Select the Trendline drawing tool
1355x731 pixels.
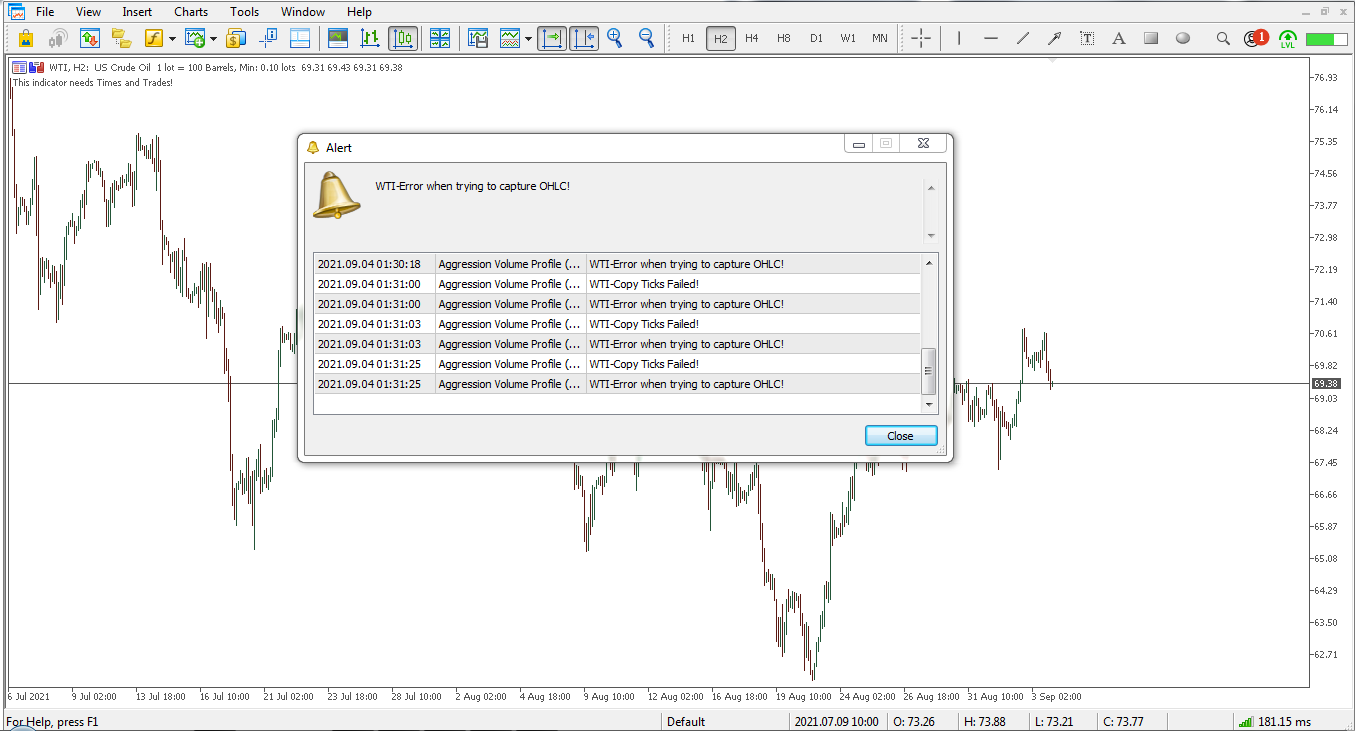[x=1023, y=39]
